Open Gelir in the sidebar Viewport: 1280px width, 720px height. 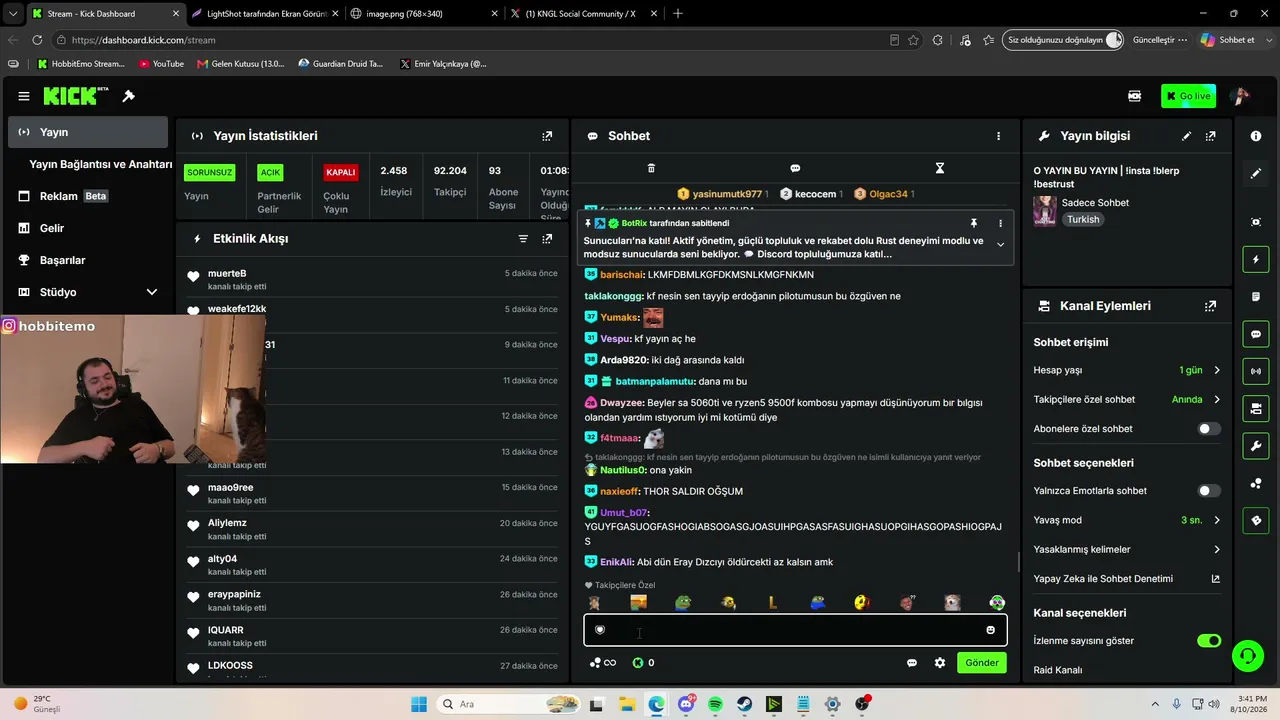click(x=88, y=228)
